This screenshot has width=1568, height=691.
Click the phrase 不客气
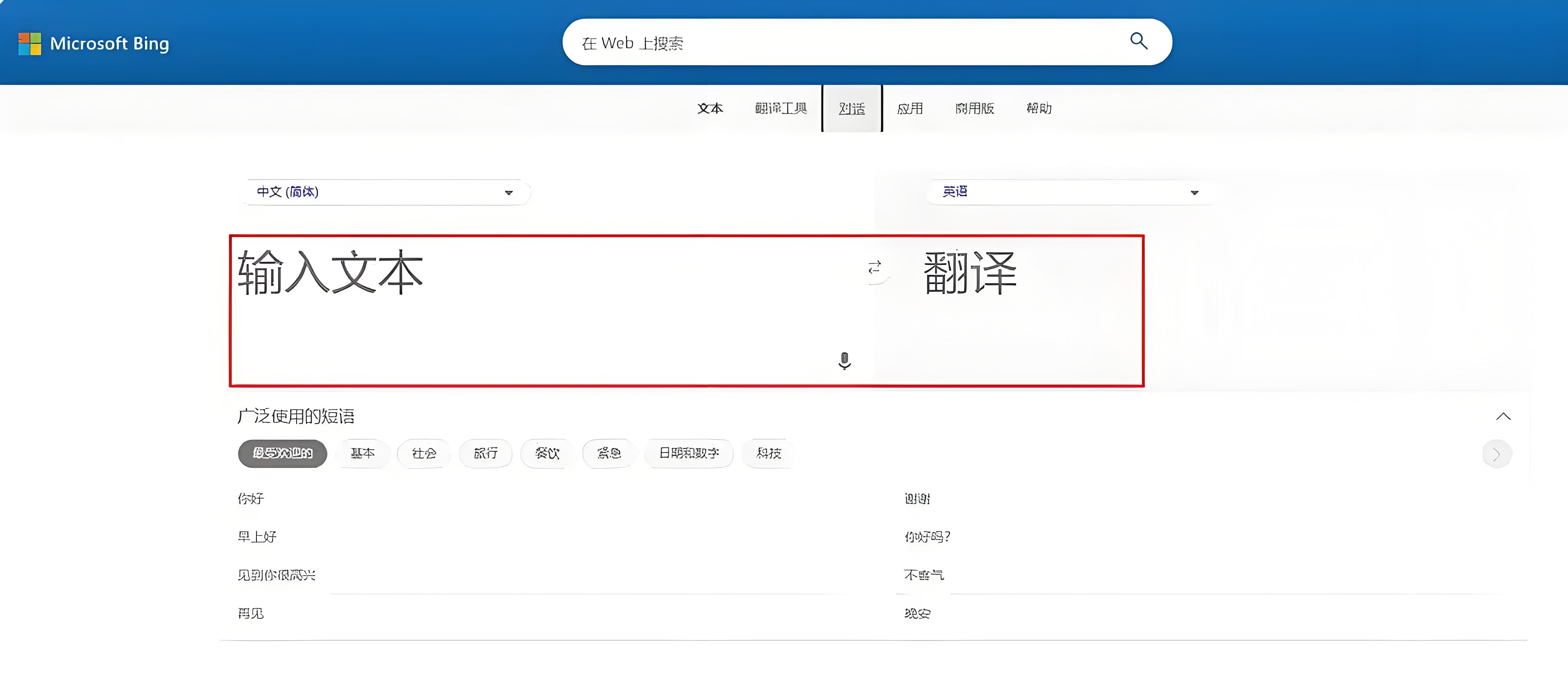click(924, 575)
